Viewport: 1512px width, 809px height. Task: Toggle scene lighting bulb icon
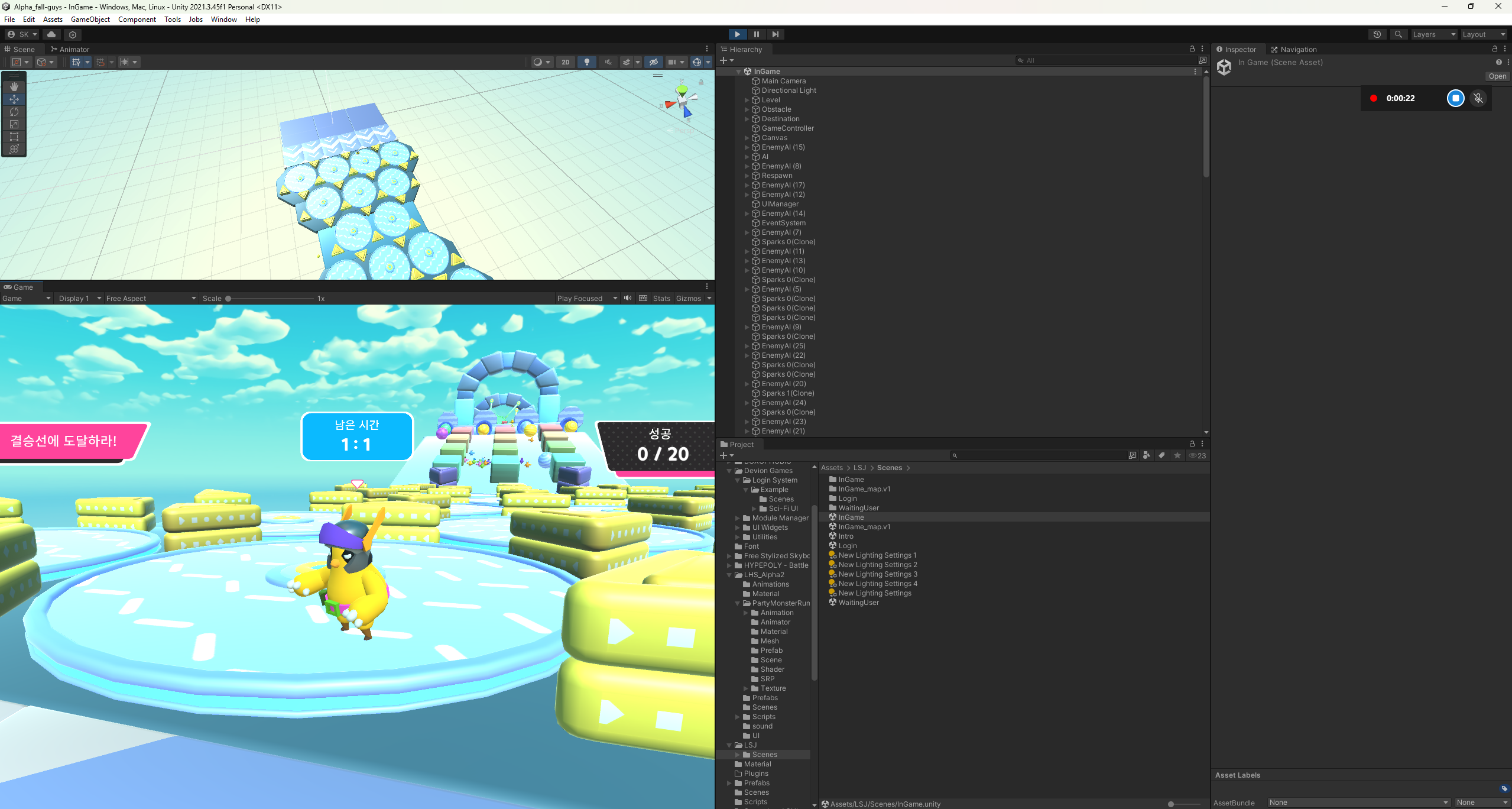(x=586, y=62)
